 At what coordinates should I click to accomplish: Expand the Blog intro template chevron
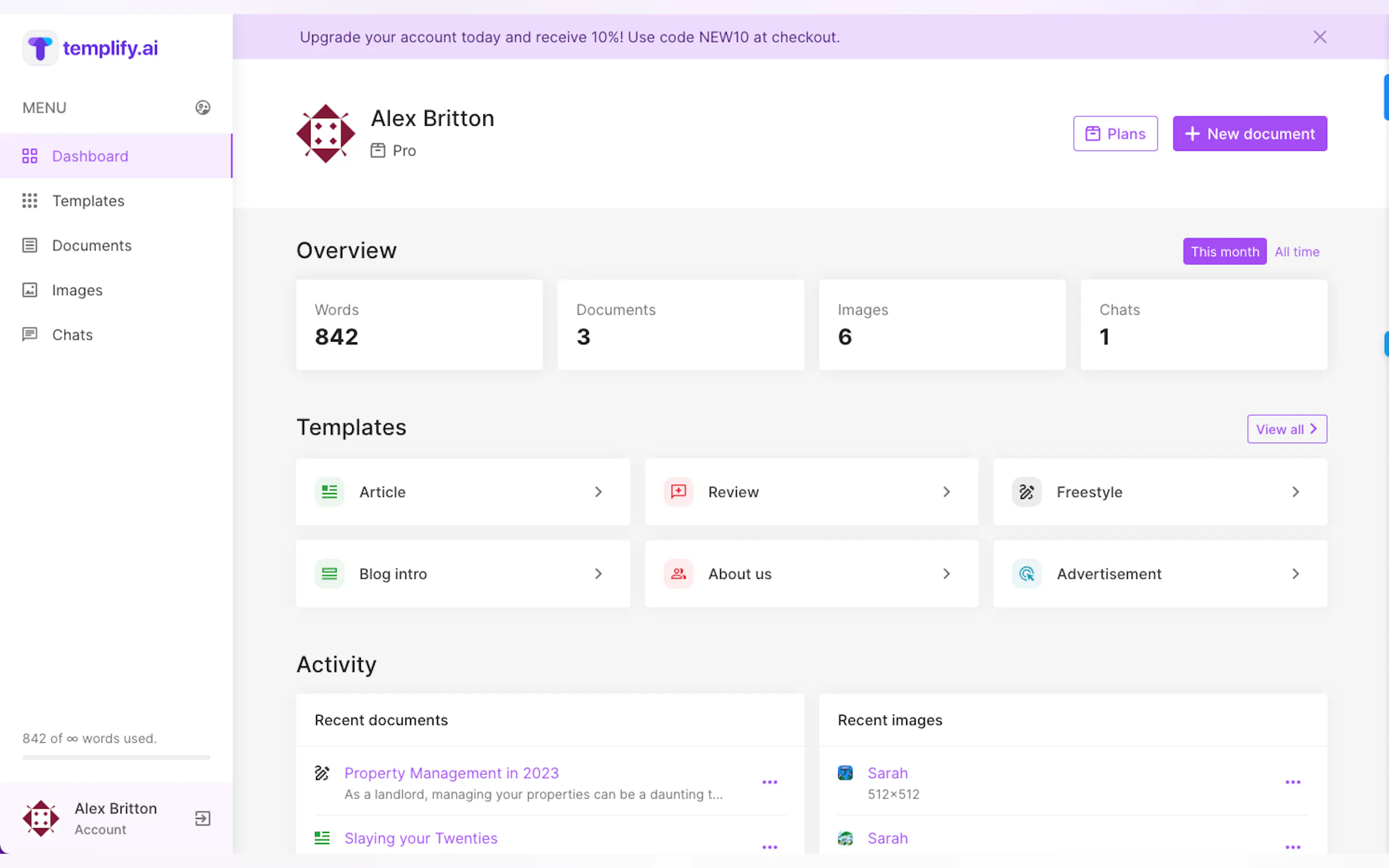pos(598,573)
